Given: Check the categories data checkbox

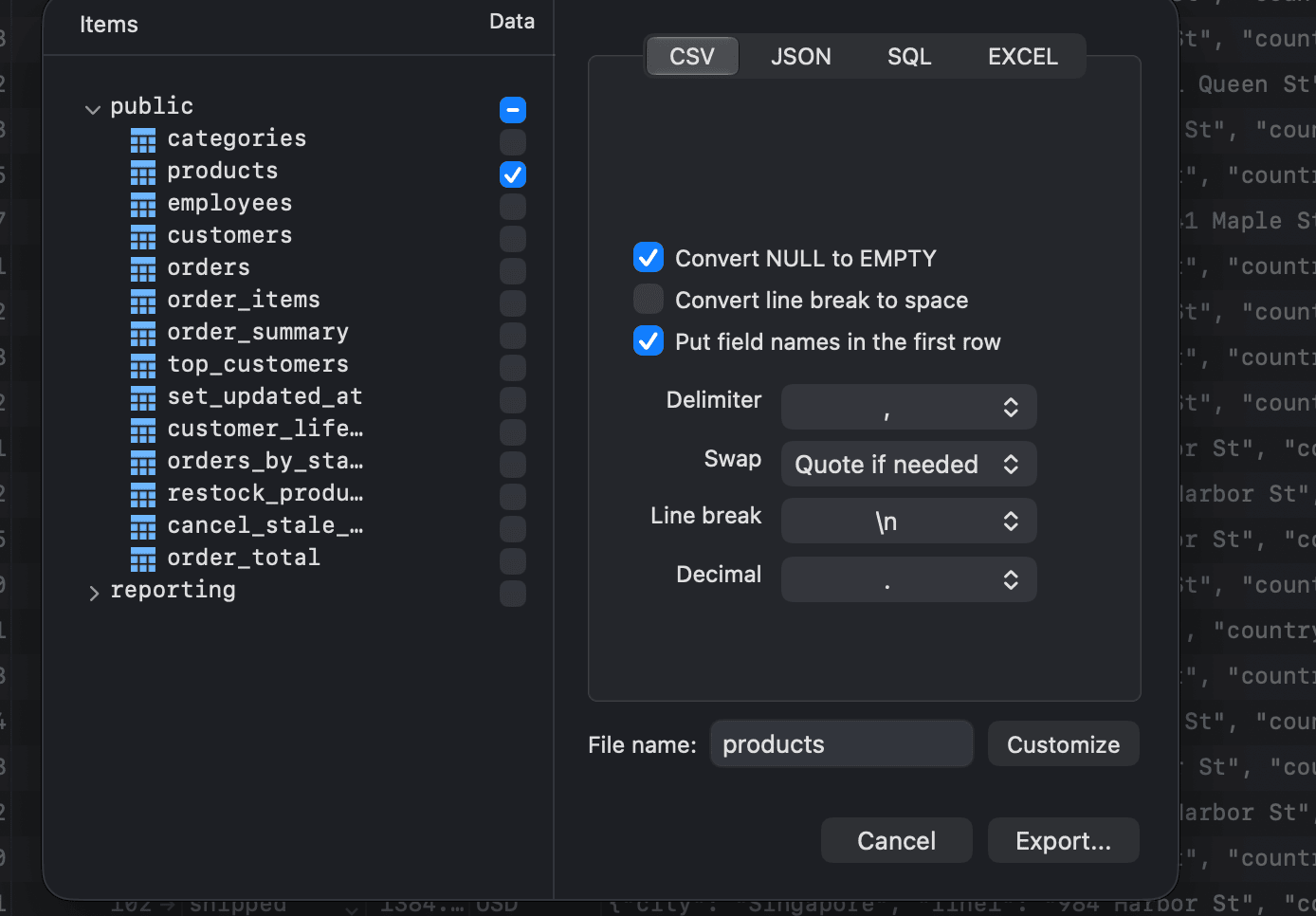Looking at the screenshot, I should pos(513,142).
